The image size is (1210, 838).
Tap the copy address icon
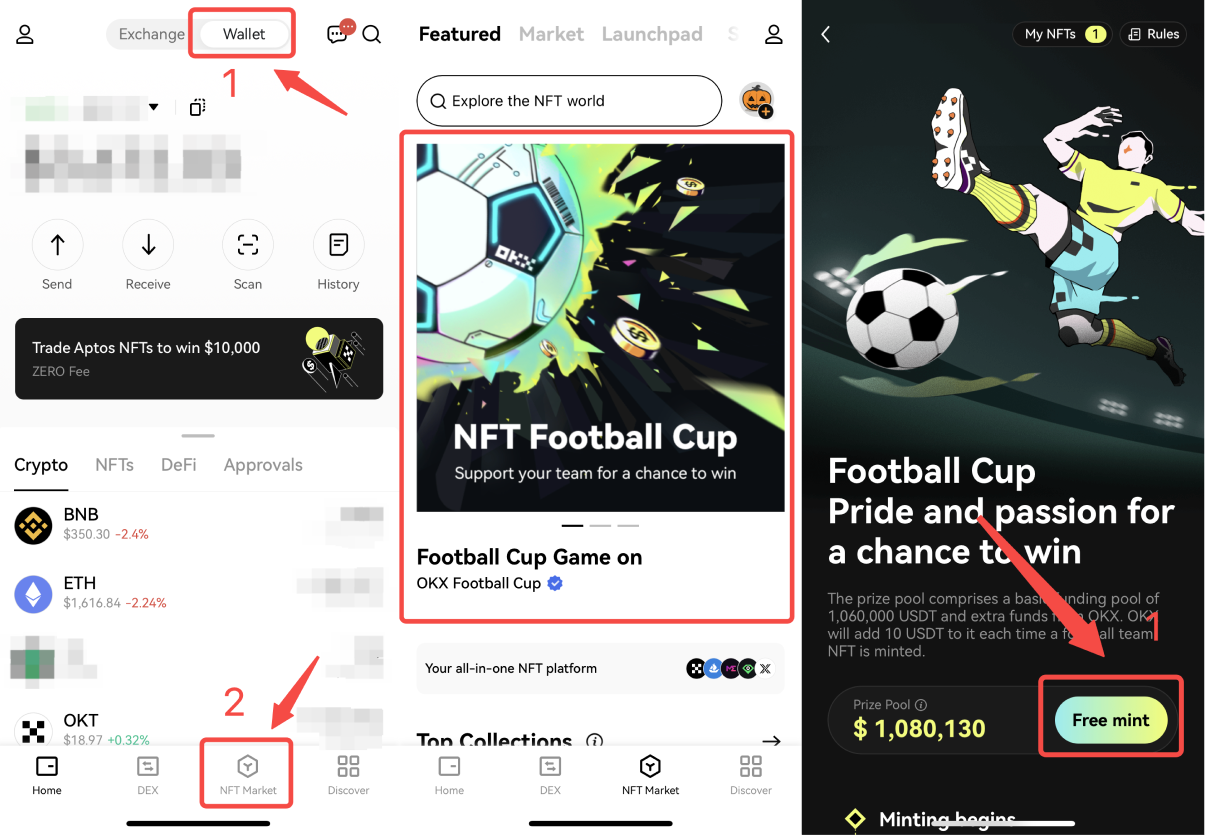tap(197, 107)
